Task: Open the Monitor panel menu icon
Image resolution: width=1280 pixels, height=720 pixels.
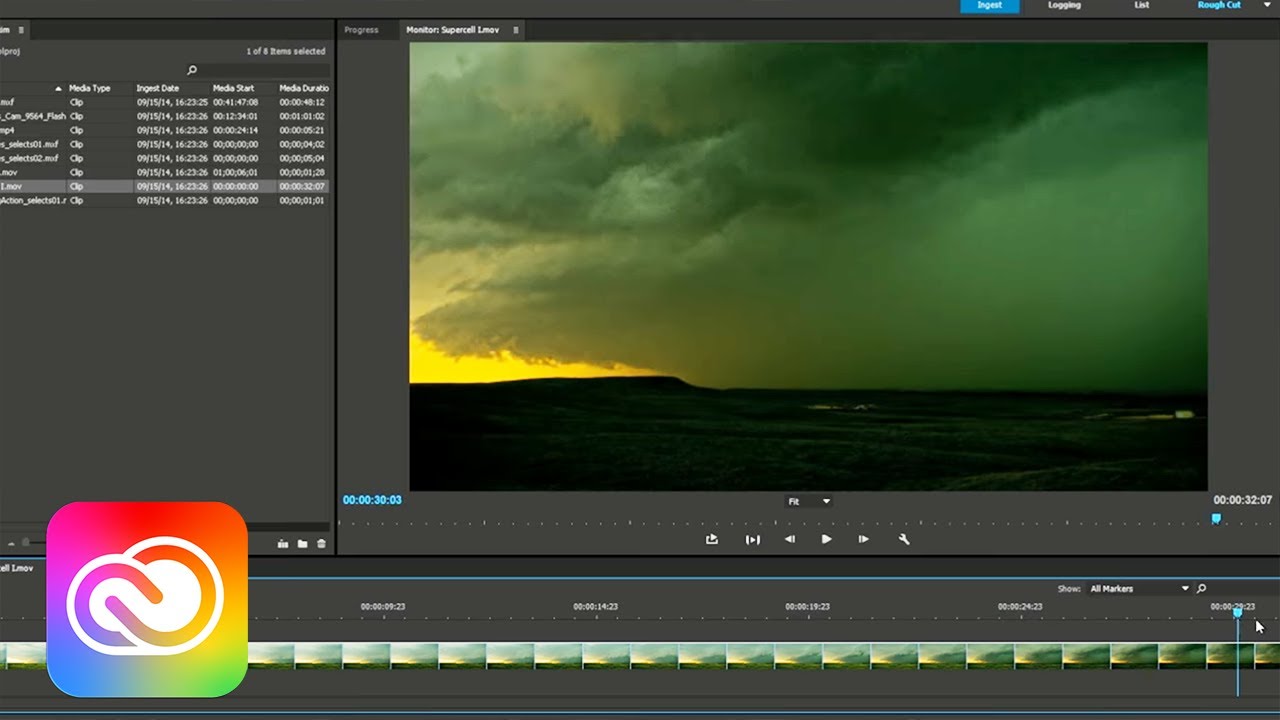Action: click(x=516, y=30)
